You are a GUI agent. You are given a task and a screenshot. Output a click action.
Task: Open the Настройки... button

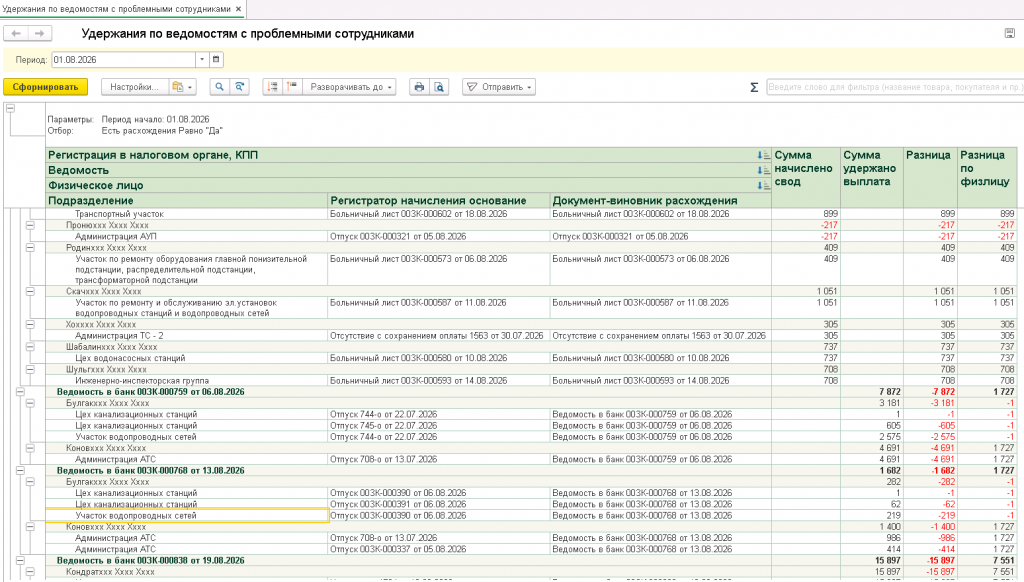pos(135,87)
